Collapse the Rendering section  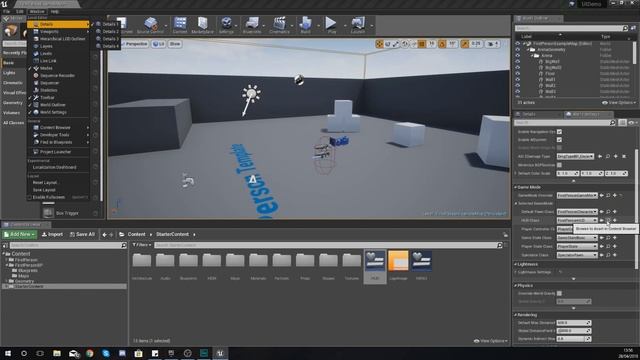pyautogui.click(x=516, y=315)
